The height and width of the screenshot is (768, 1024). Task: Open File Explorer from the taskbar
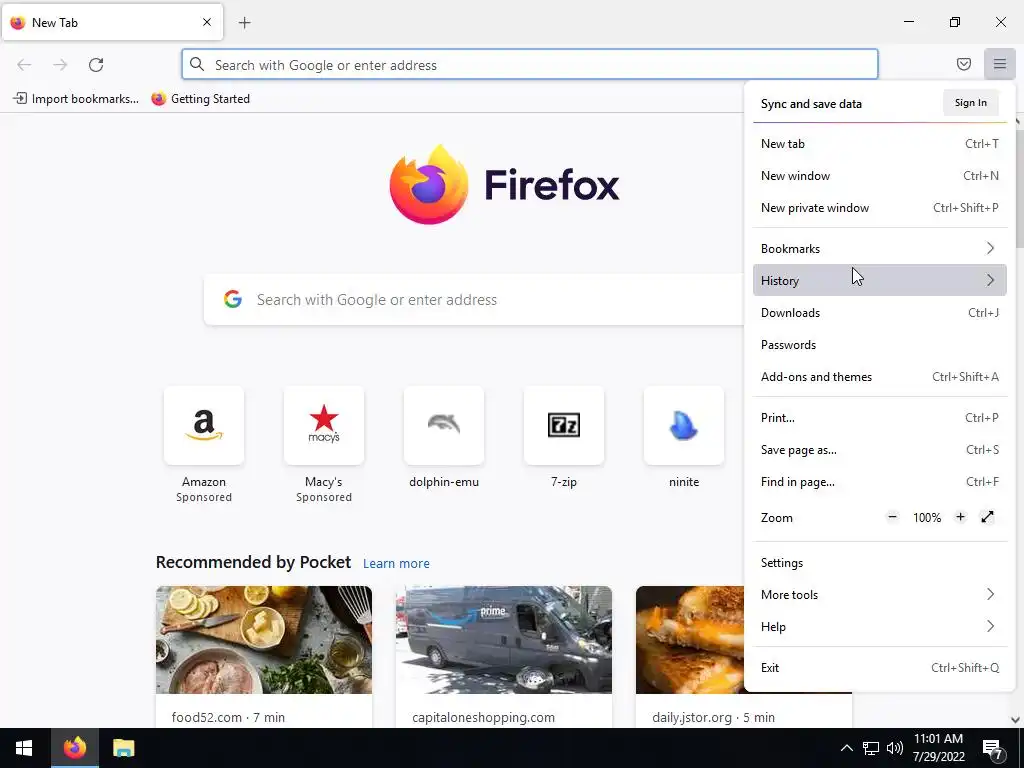pos(123,748)
